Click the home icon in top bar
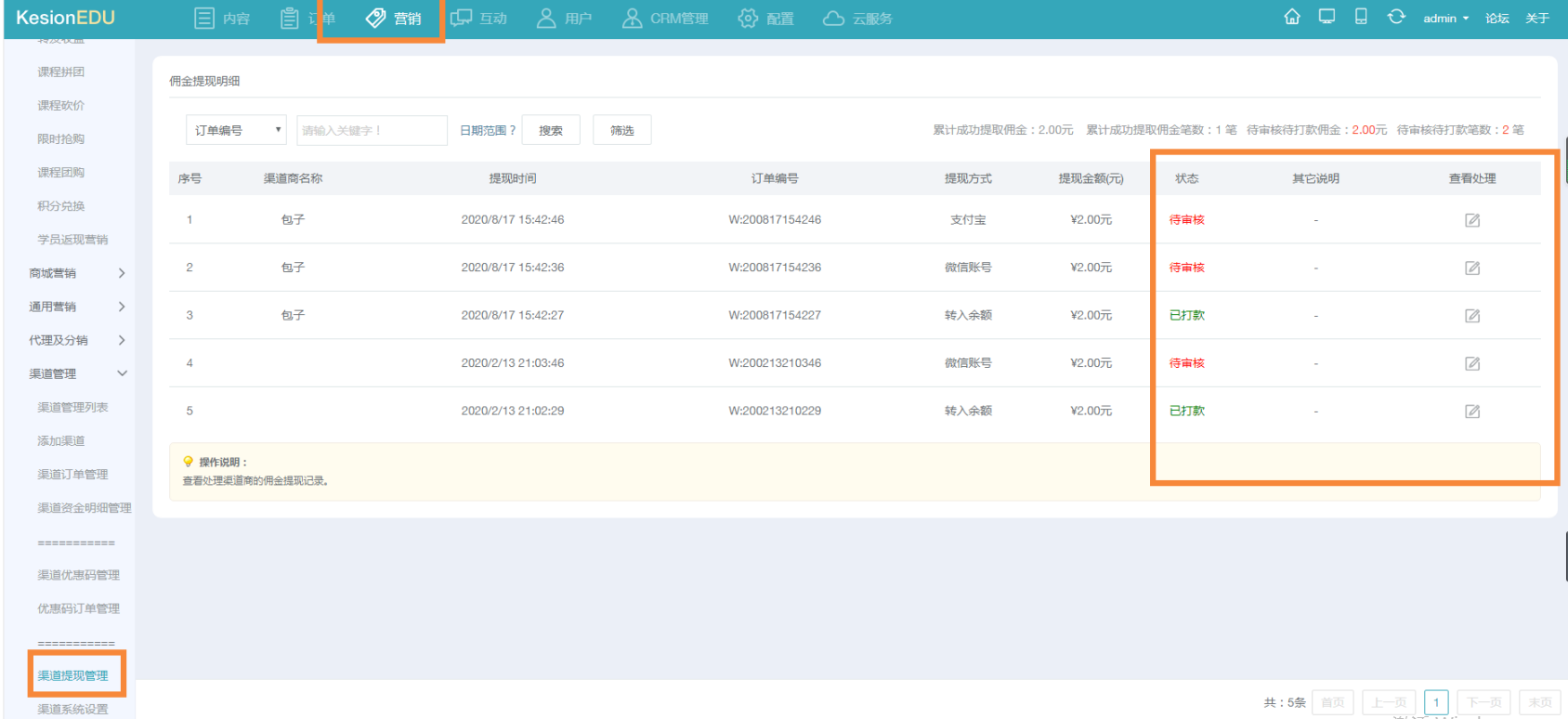Screen dimensions: 1568x719 point(1291,17)
